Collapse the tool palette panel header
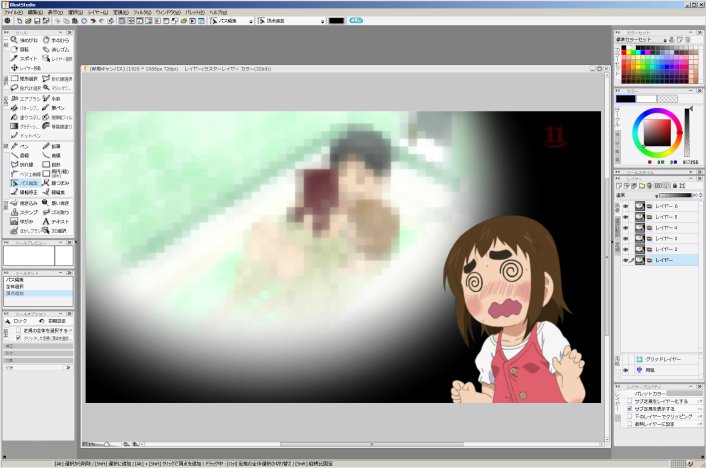Screen dimensions: 706x468 (x=60, y=32)
